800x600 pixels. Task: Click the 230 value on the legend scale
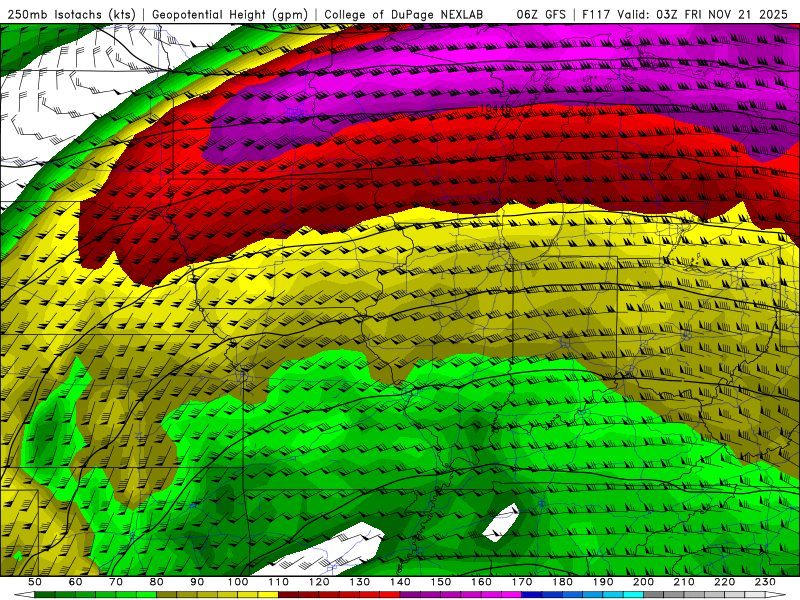[765, 582]
